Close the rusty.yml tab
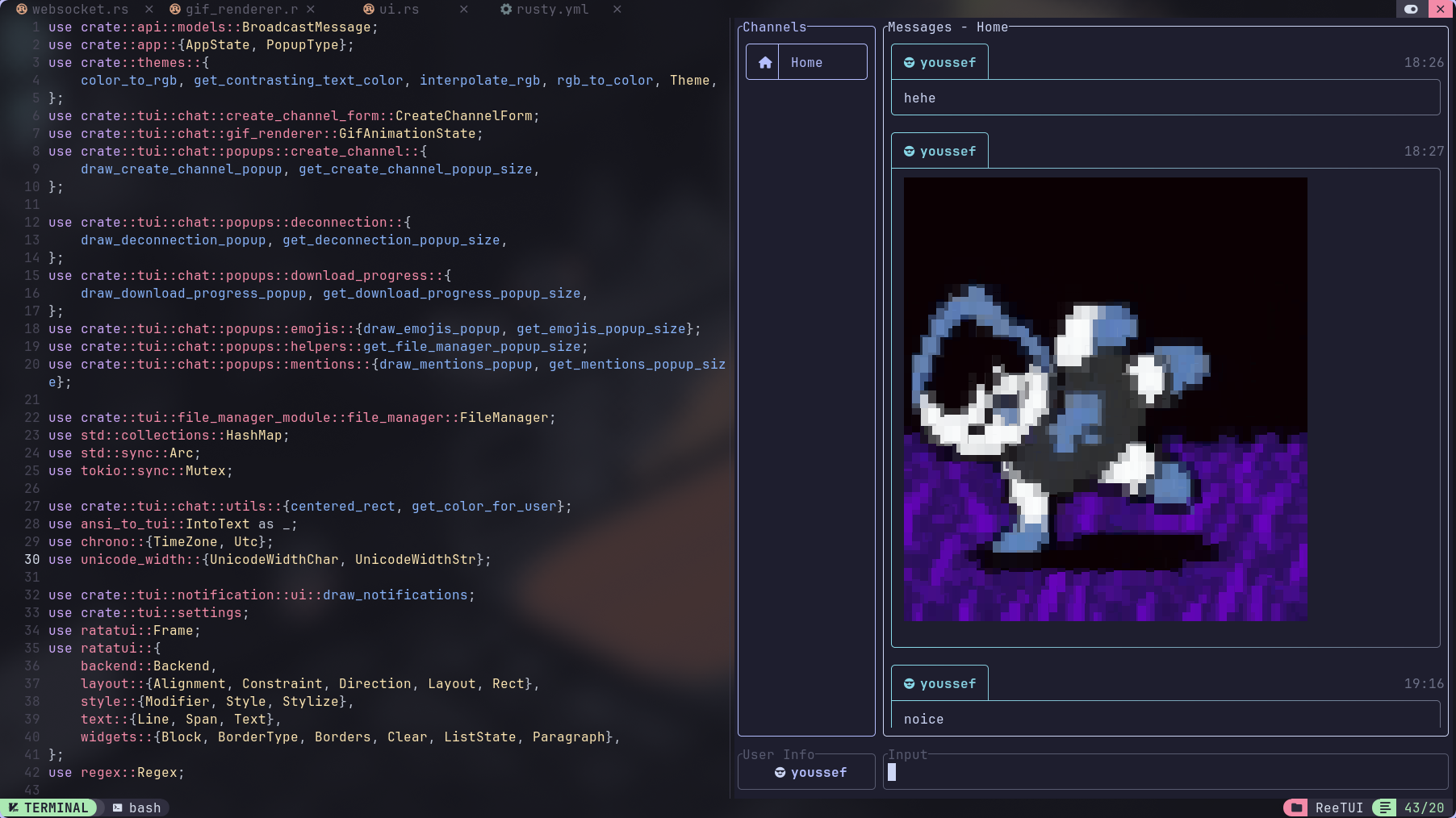 click(x=617, y=9)
